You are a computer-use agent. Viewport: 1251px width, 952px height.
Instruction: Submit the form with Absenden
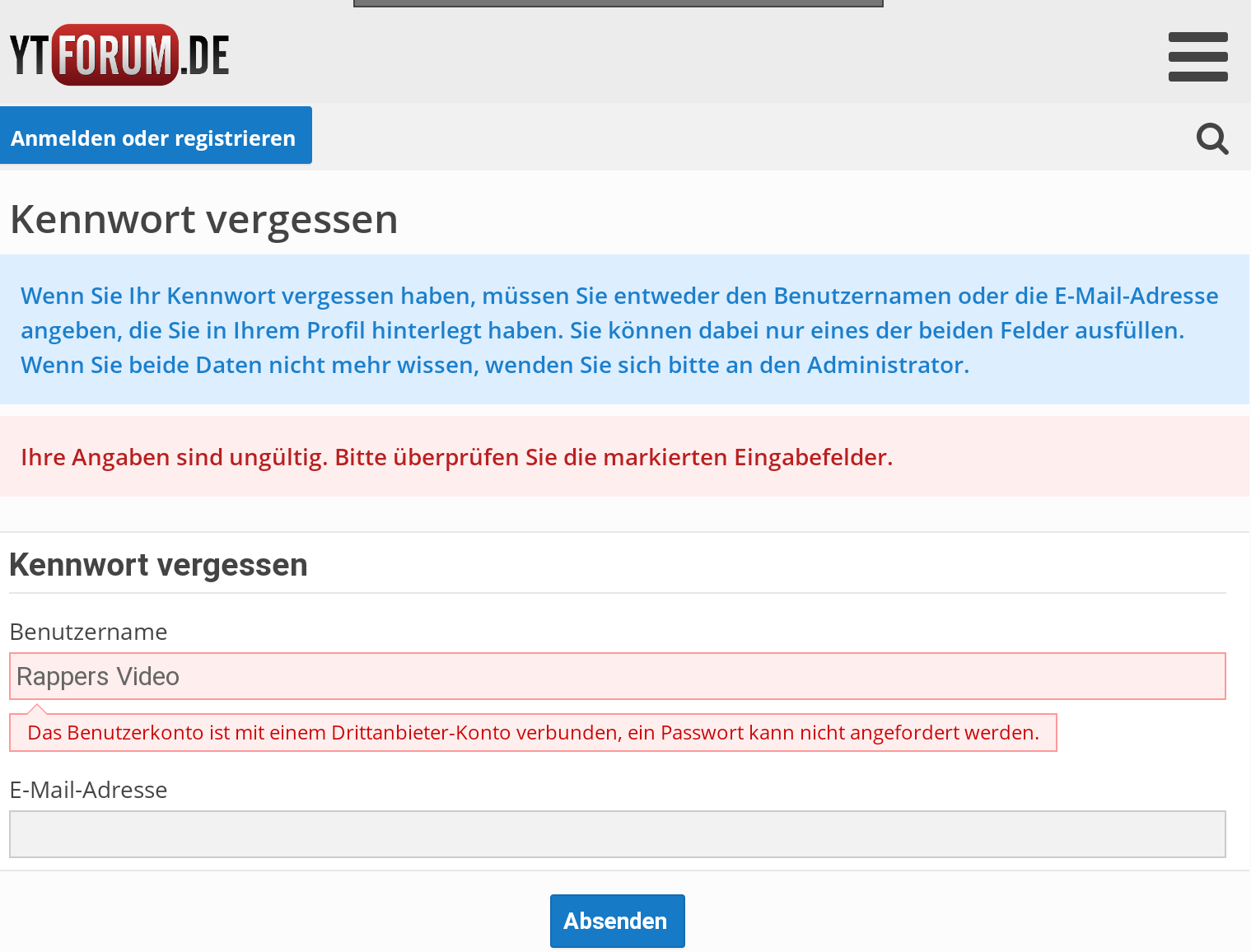coord(617,921)
